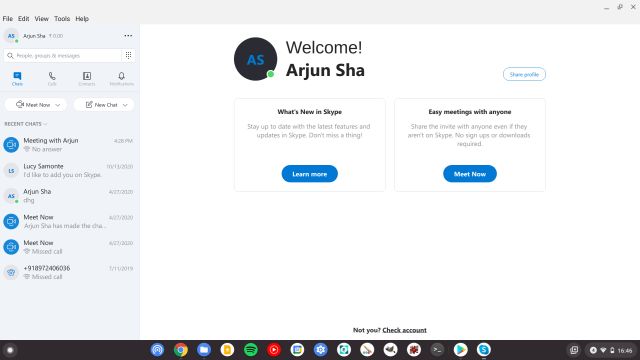Open the Tools menu
Image resolution: width=640 pixels, height=360 pixels.
(62, 19)
